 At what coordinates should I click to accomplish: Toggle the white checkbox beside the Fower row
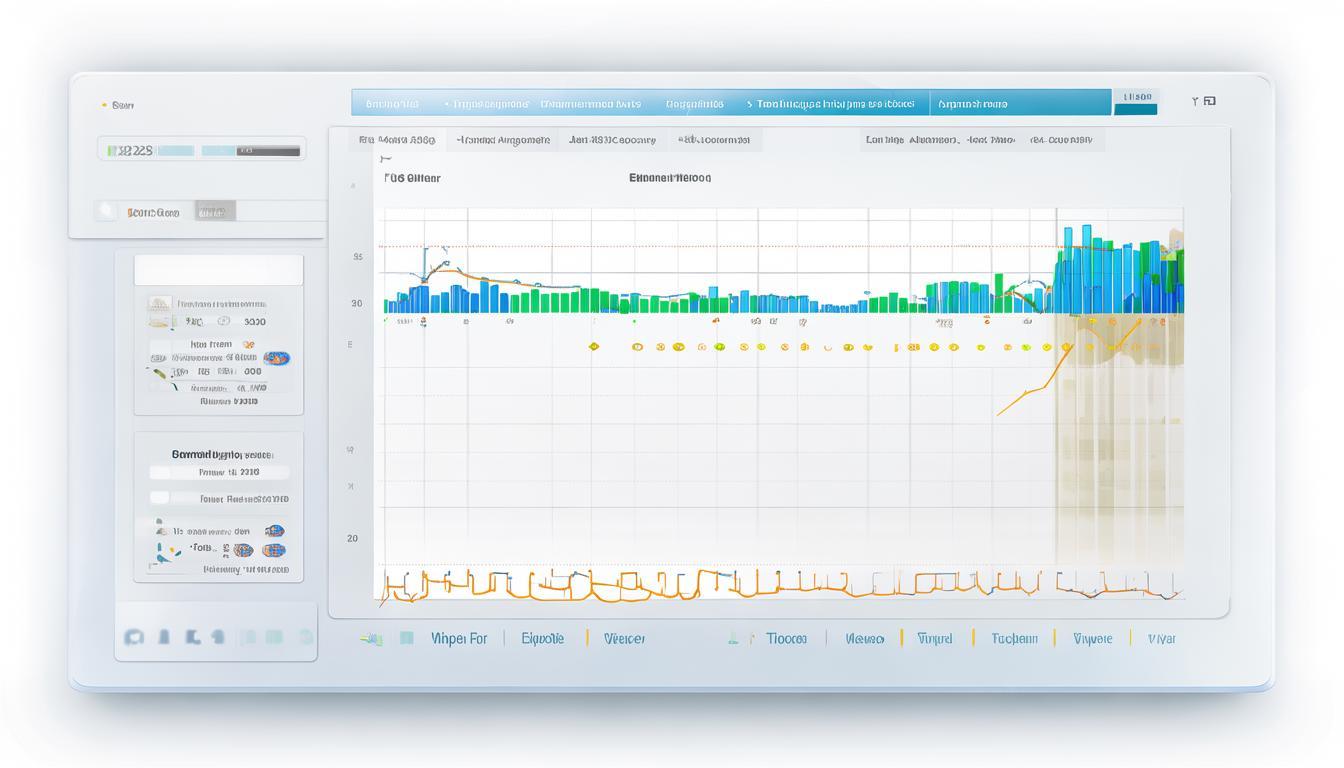pyautogui.click(x=160, y=498)
